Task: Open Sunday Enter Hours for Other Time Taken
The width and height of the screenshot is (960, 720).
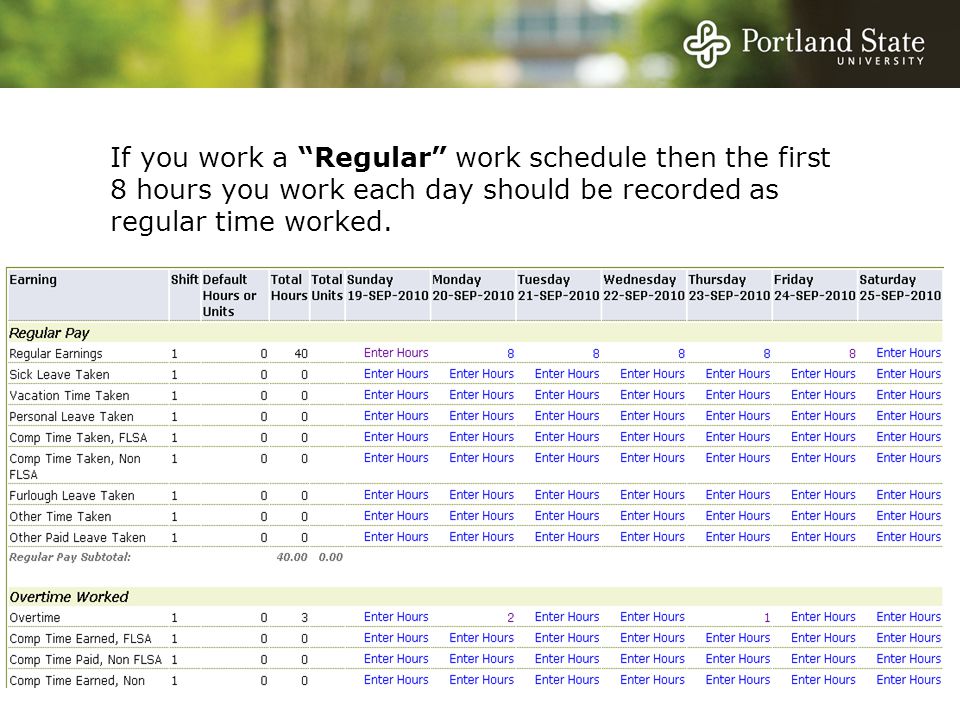Action: point(396,516)
